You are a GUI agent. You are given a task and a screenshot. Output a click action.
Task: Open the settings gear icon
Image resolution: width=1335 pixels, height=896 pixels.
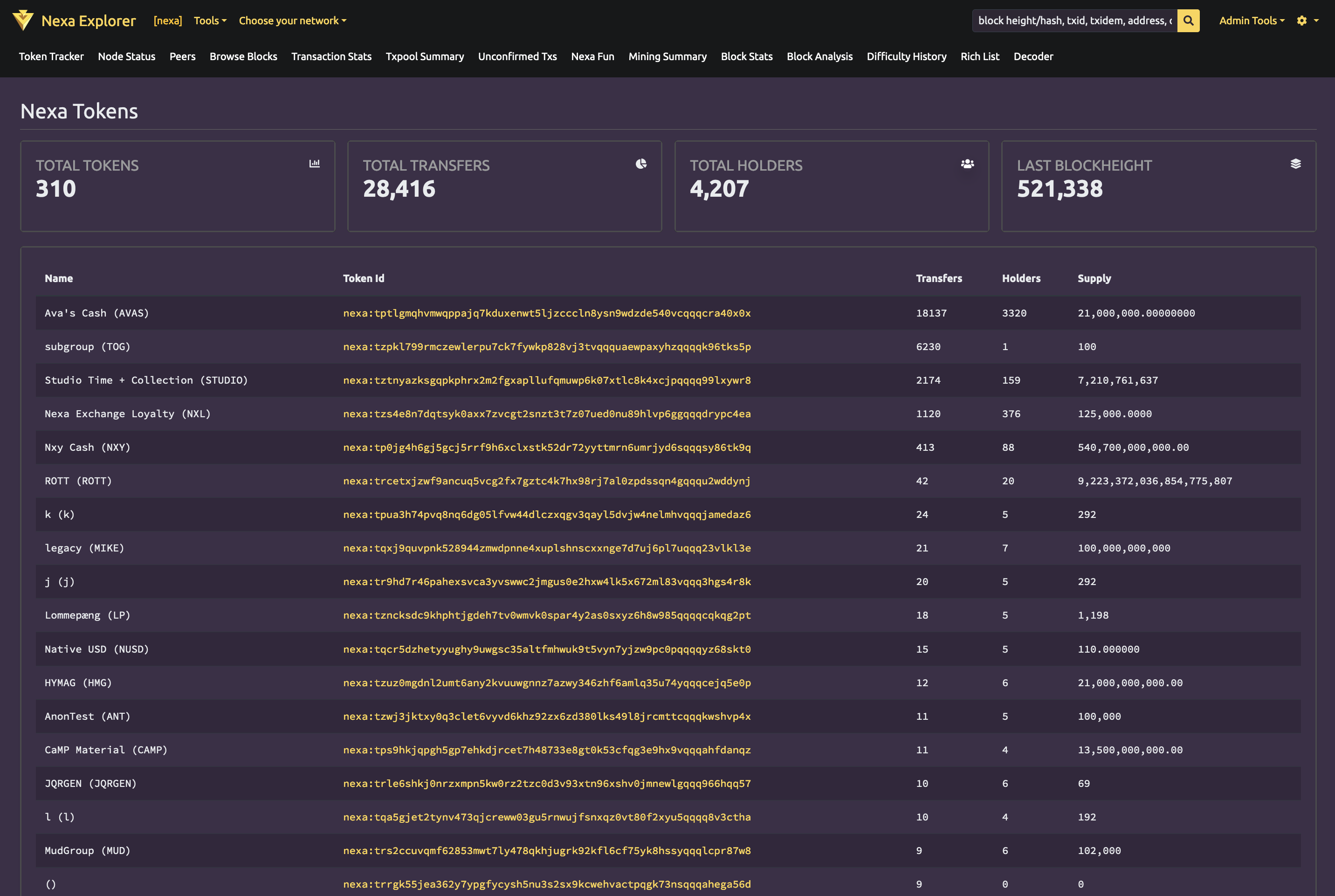[x=1302, y=21]
